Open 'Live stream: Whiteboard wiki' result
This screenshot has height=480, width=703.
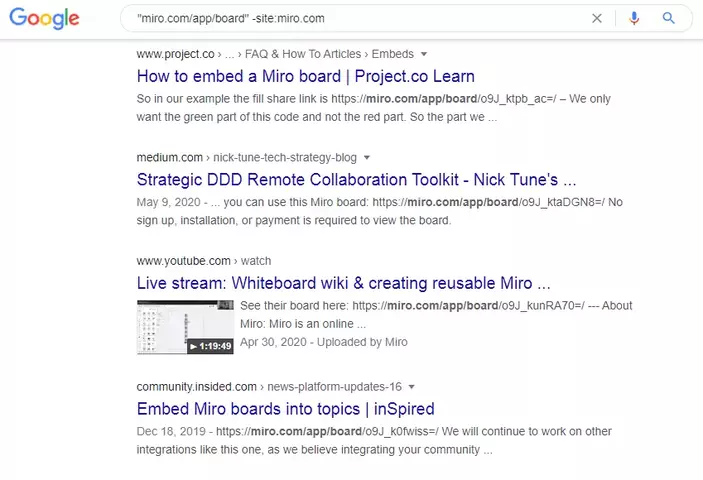tap(343, 283)
